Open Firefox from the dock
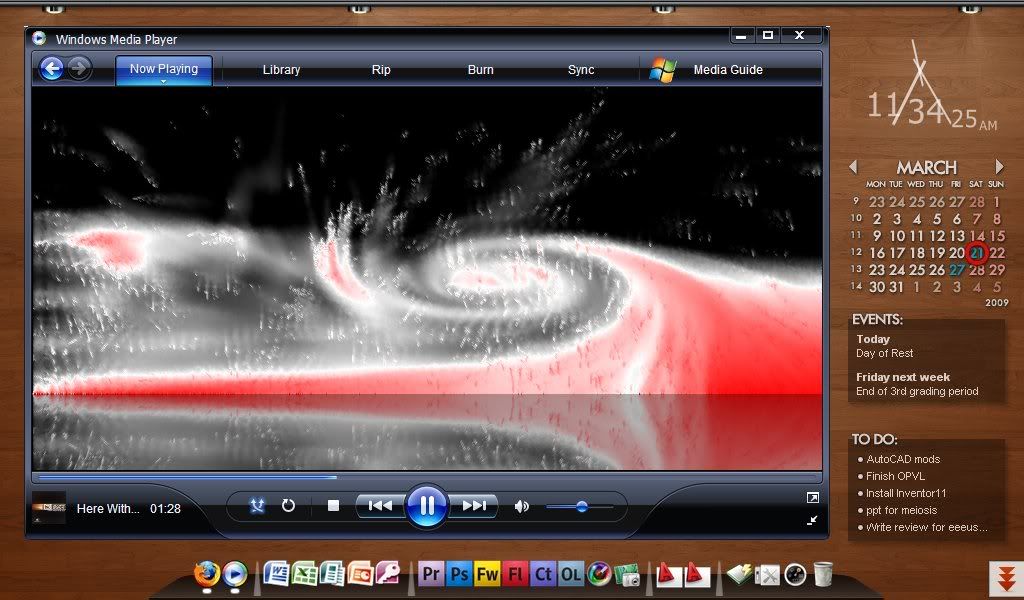Viewport: 1024px width, 600px height. click(x=206, y=574)
